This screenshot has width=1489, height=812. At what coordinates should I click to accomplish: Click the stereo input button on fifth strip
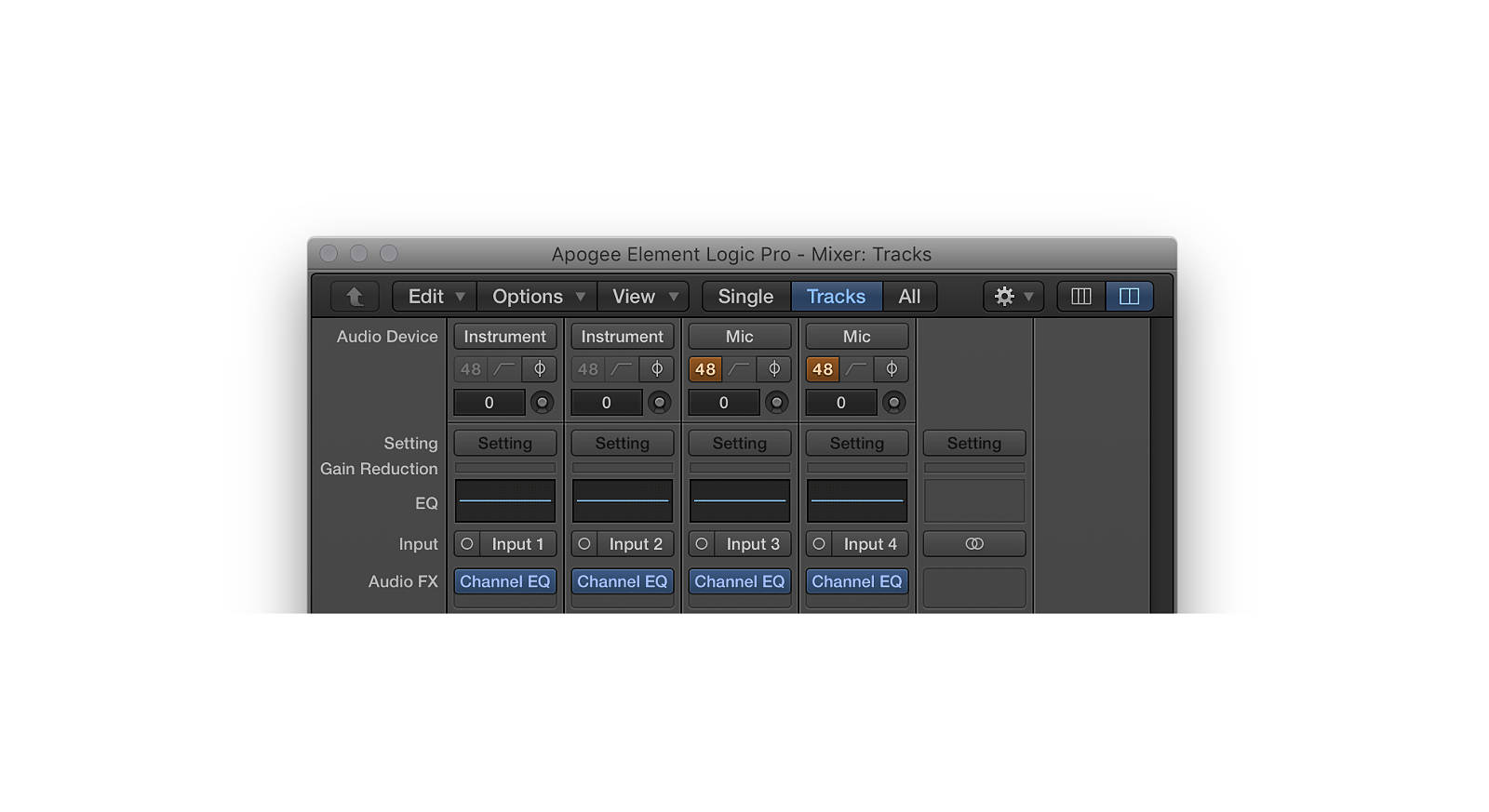pyautogui.click(x=974, y=544)
